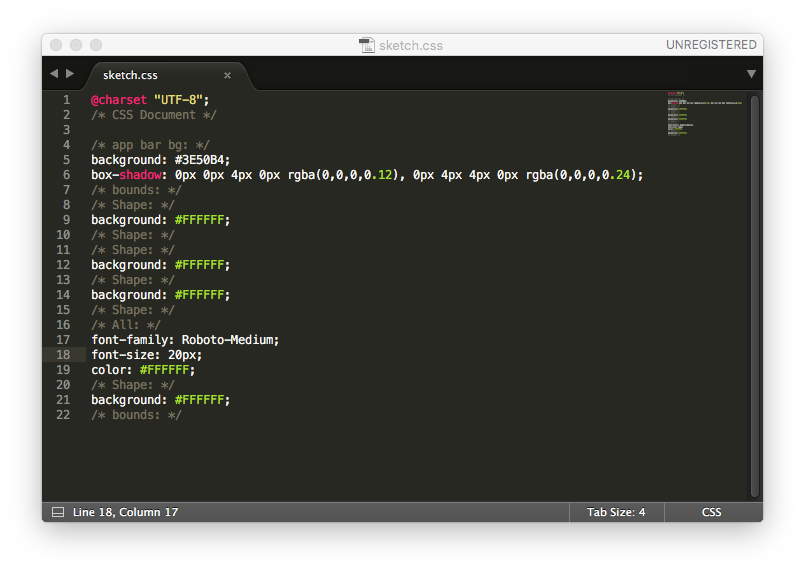The height and width of the screenshot is (572, 805).
Task: Click line number 22 in gutter
Action: pyautogui.click(x=63, y=414)
